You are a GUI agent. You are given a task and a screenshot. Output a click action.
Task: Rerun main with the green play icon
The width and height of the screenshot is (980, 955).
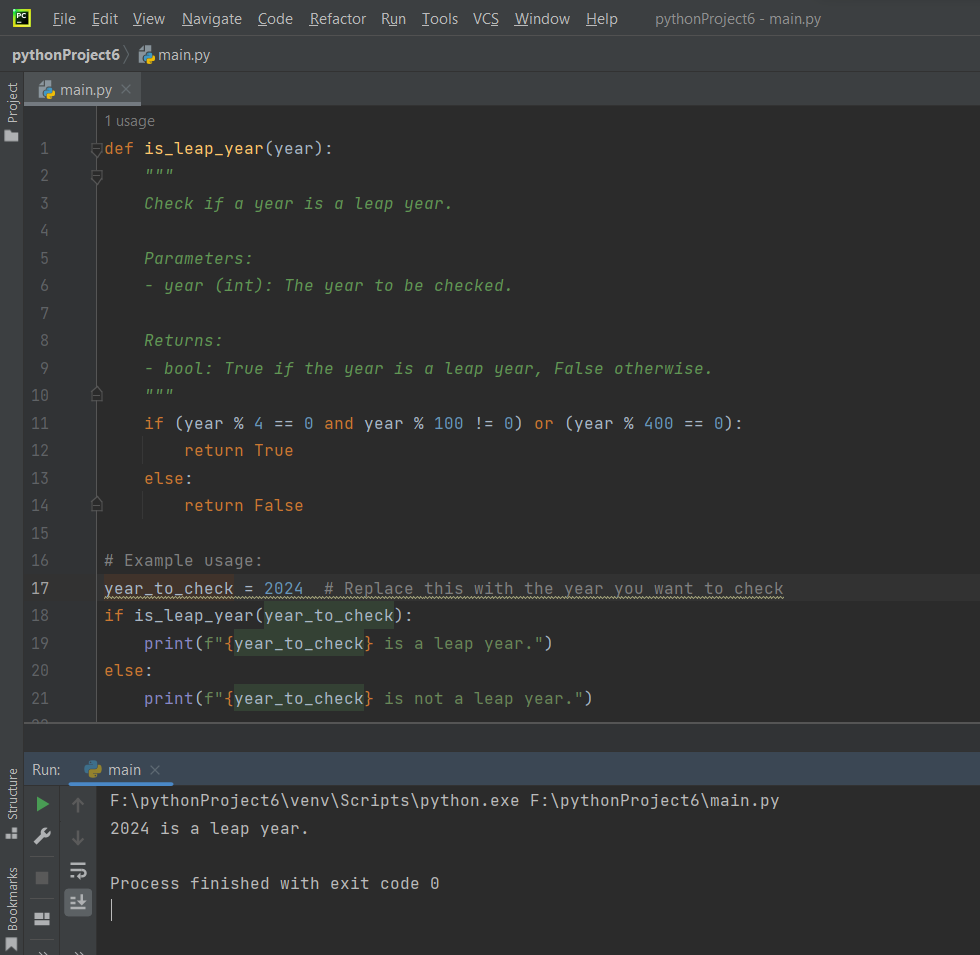42,804
